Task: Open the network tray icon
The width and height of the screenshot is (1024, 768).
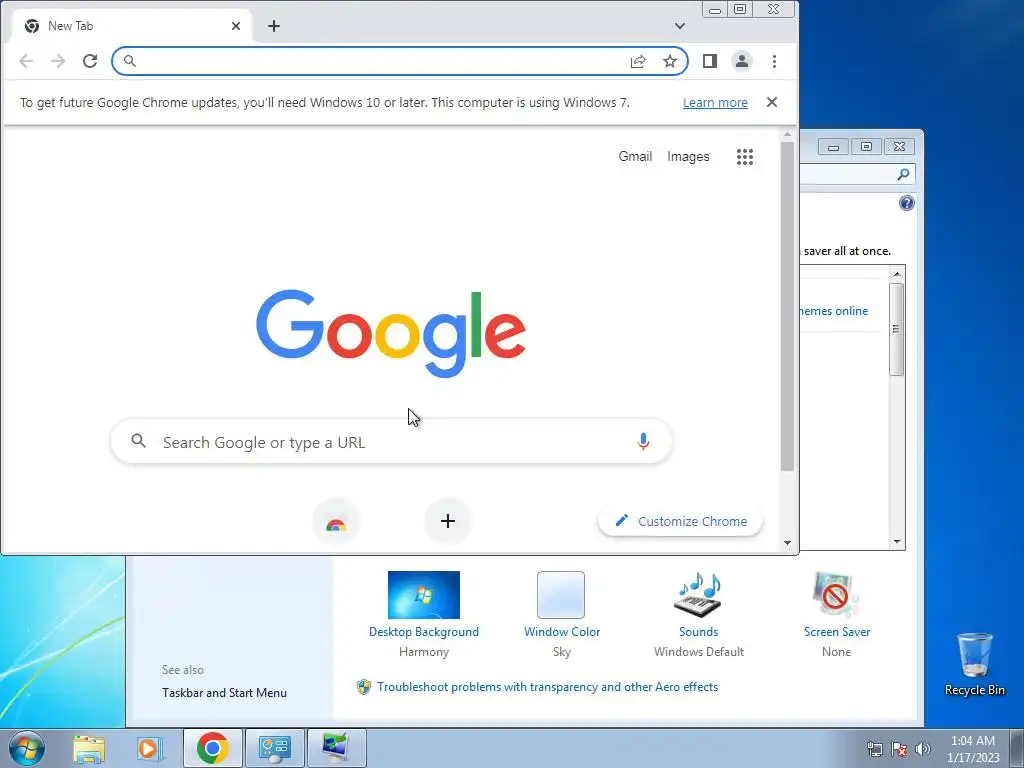Action: coord(874,750)
